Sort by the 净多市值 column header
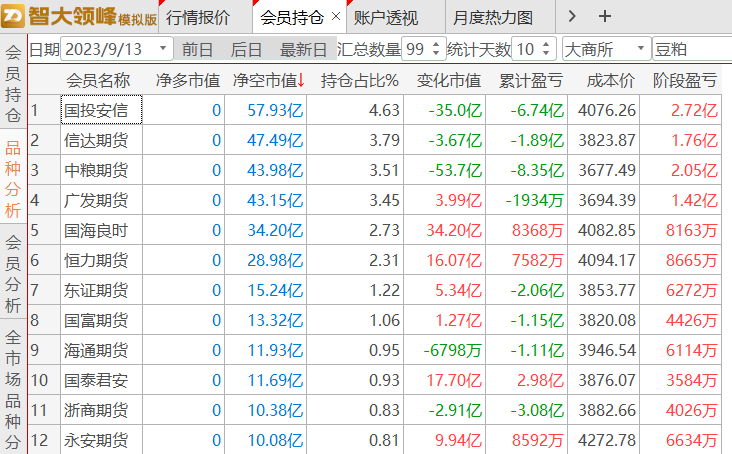Image resolution: width=732 pixels, height=454 pixels. [x=187, y=81]
